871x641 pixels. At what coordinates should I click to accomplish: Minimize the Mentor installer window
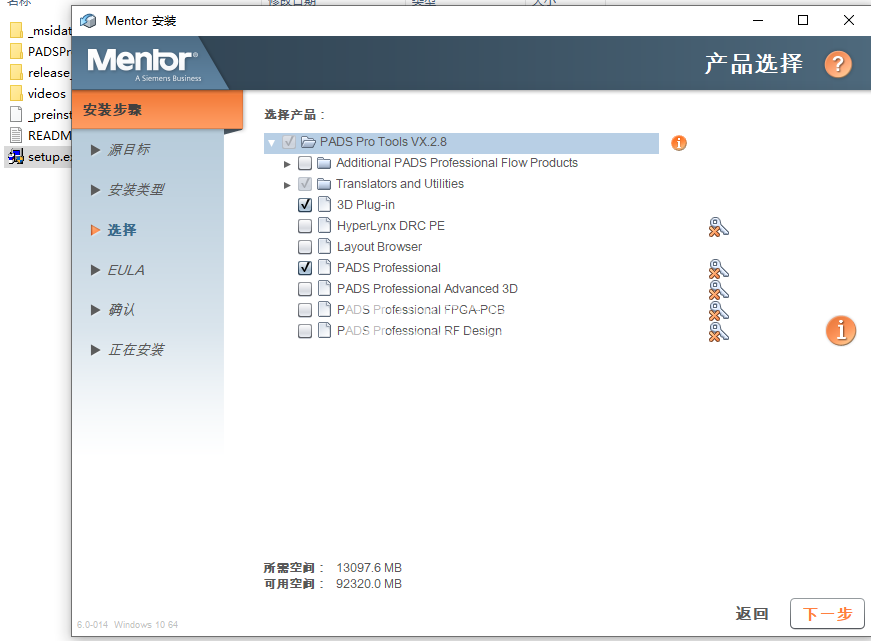(x=758, y=21)
